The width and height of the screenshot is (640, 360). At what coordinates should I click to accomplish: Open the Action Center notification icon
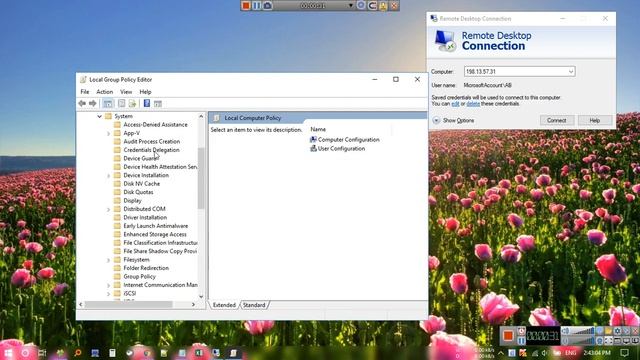coord(624,353)
